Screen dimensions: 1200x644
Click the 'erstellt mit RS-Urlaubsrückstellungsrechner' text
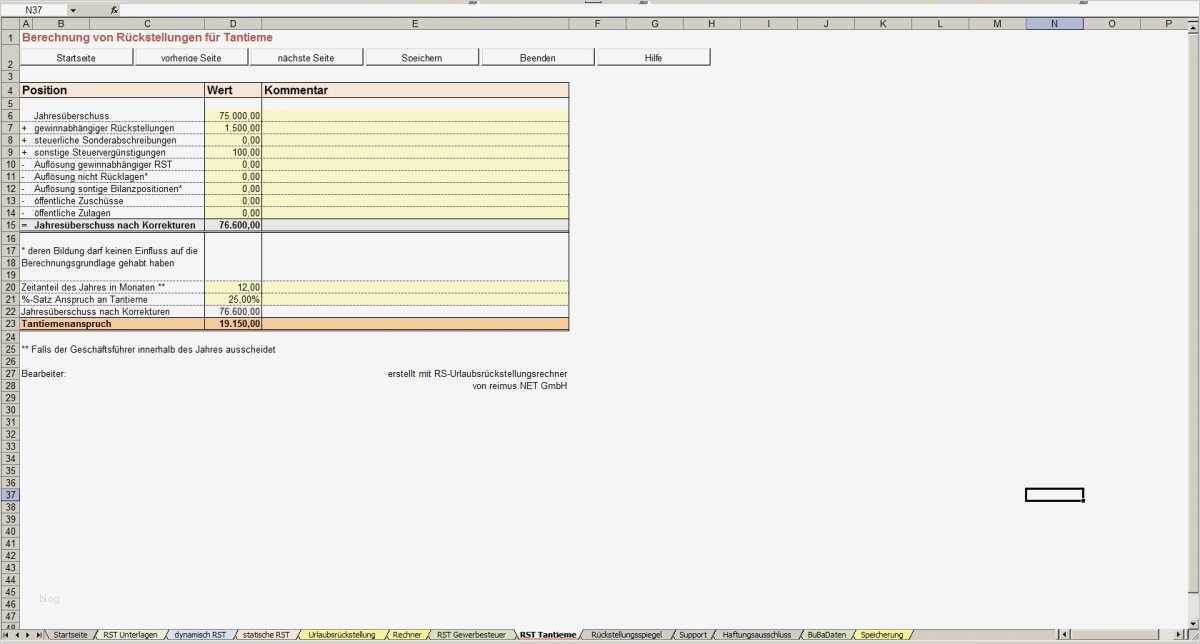point(478,373)
